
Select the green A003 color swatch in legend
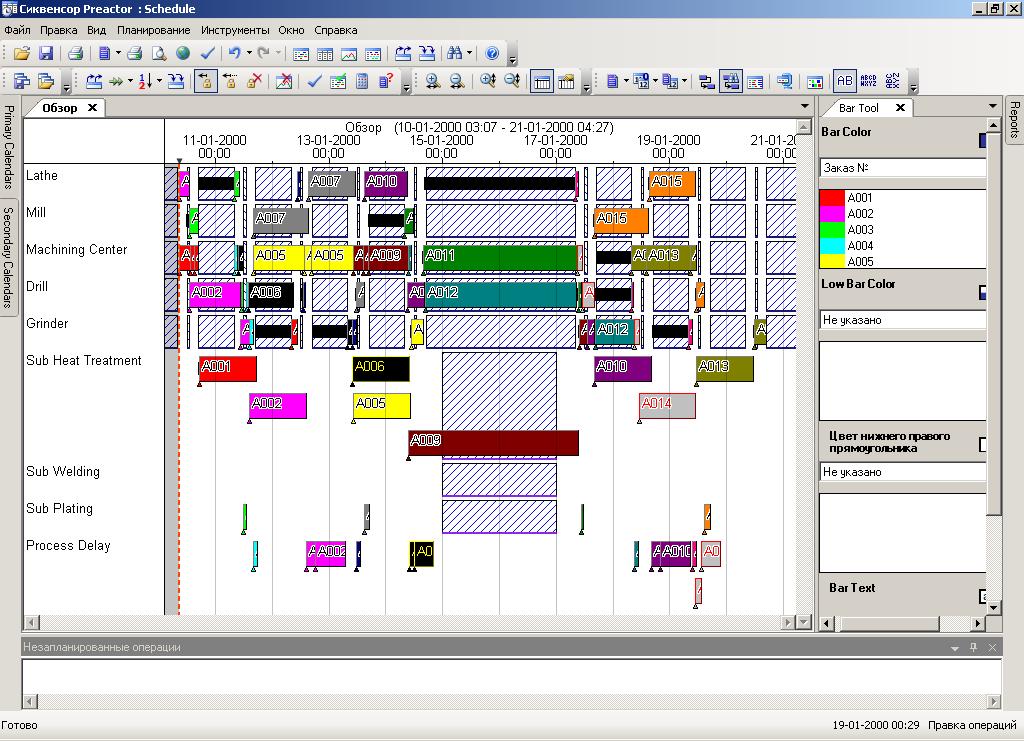pyautogui.click(x=831, y=230)
